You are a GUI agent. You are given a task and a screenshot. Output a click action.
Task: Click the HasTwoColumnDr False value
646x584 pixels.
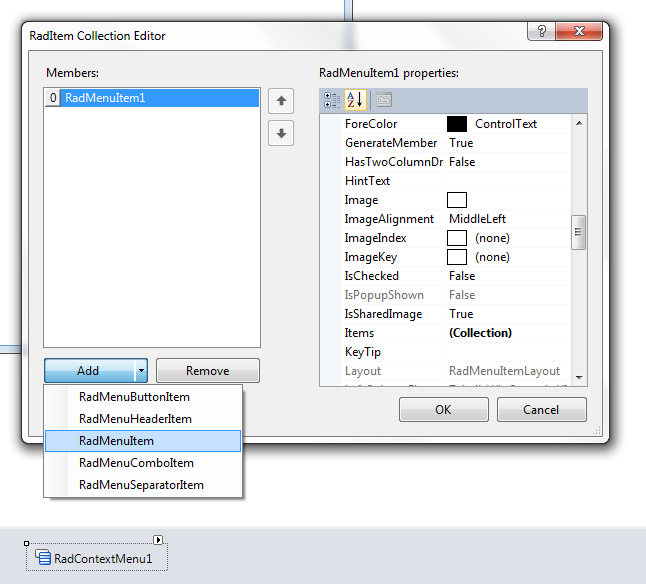(x=462, y=162)
